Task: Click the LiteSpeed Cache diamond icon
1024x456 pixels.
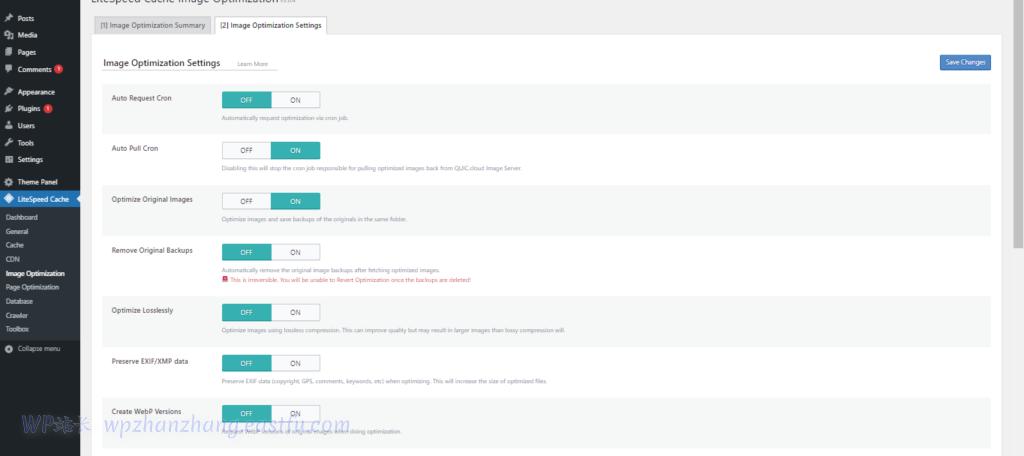Action: 8,199
